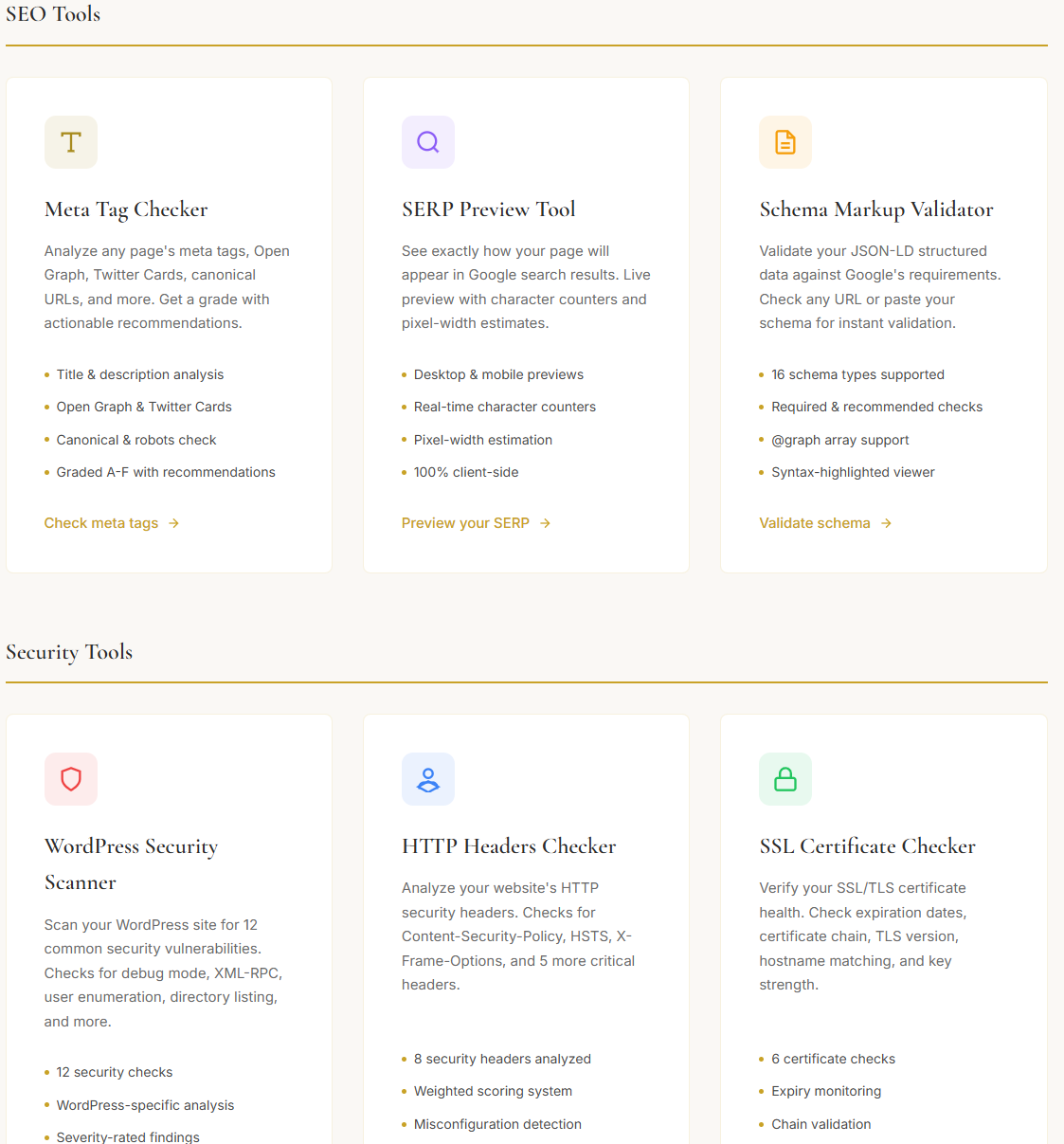Open the Schema Markup Validator title
The image size is (1064, 1144).
876,209
